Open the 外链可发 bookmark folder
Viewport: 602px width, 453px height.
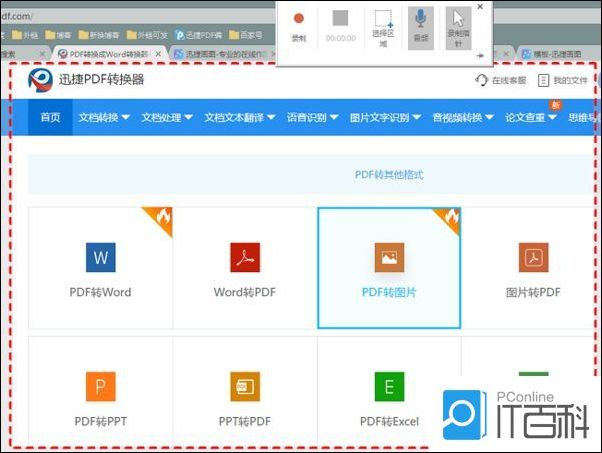[x=147, y=35]
